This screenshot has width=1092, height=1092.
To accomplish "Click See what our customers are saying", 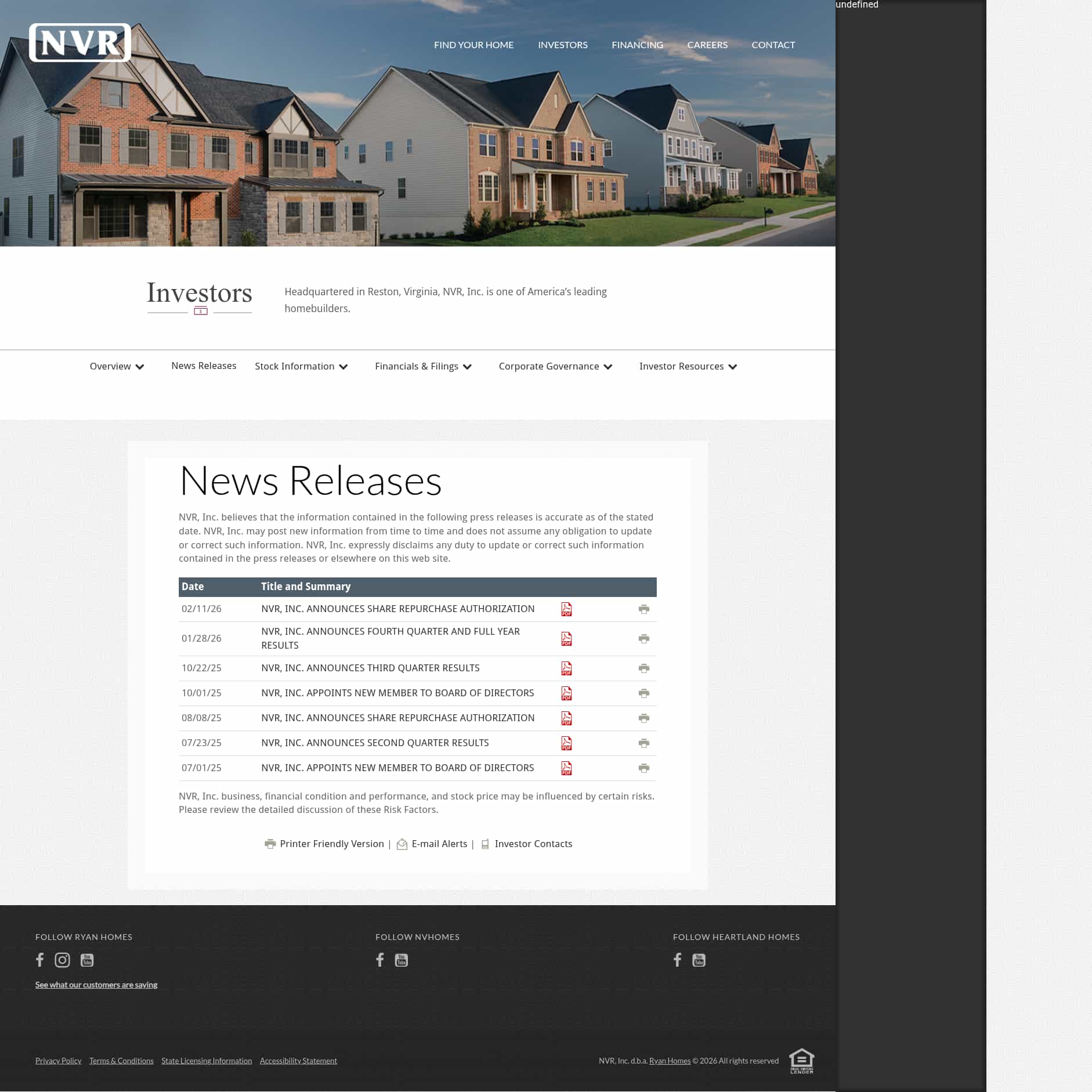I will coord(96,985).
